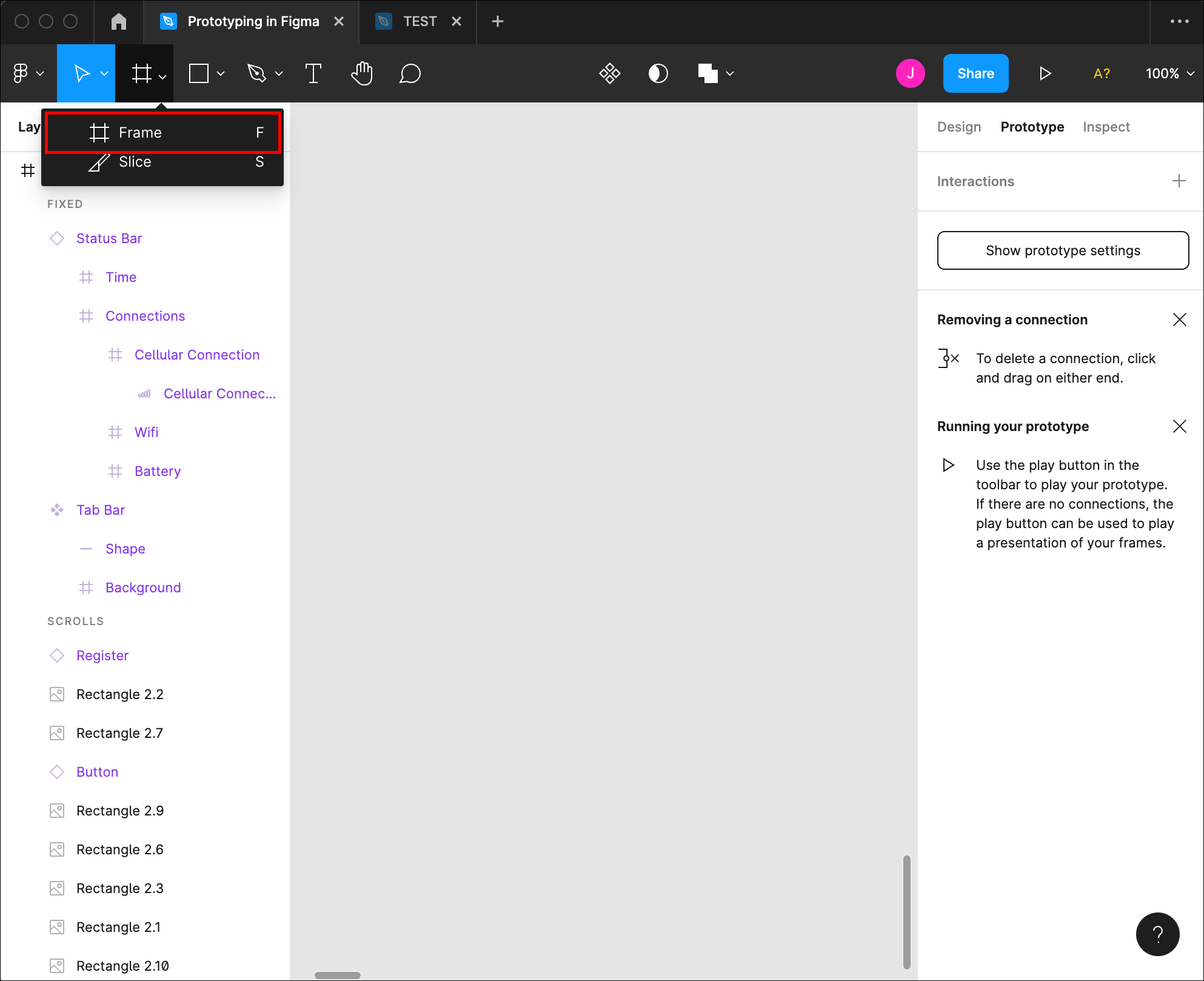Click the mask contrast icon
Viewport: 1204px width, 981px height.
[x=658, y=73]
